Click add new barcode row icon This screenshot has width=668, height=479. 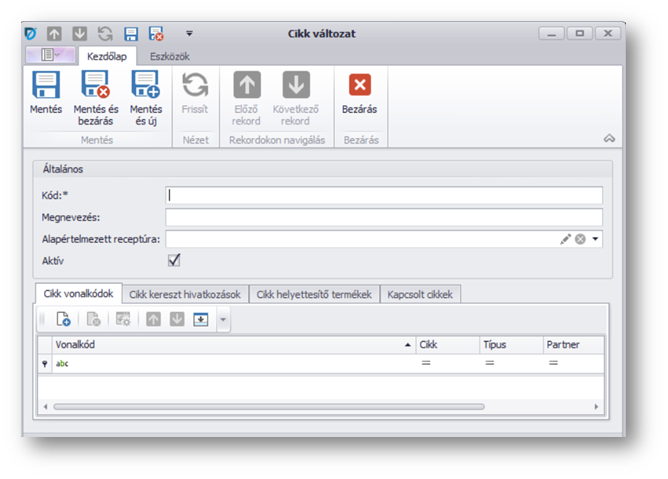point(63,320)
